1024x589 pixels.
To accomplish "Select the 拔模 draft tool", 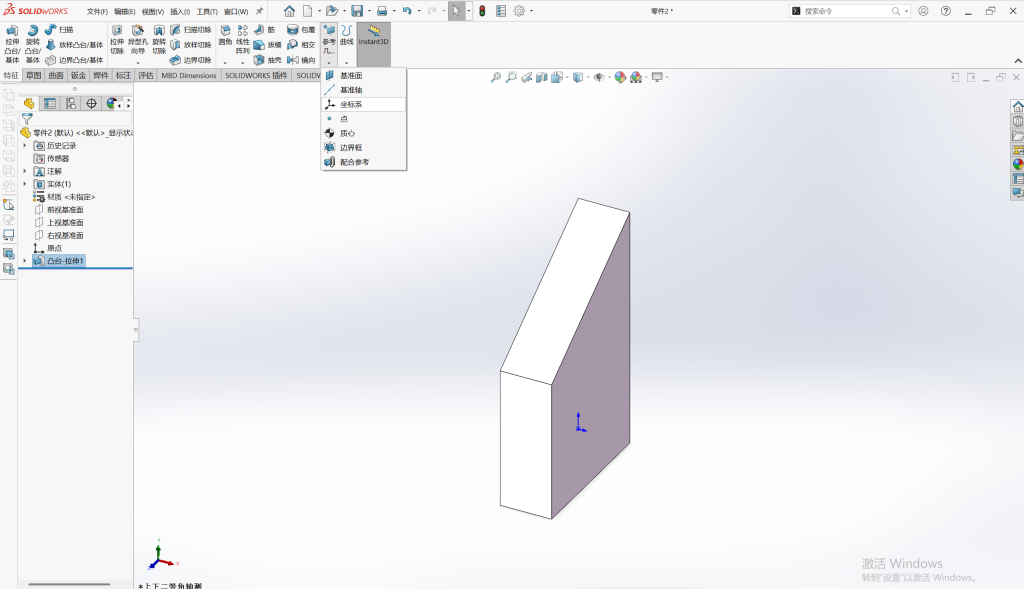I will [x=267, y=45].
